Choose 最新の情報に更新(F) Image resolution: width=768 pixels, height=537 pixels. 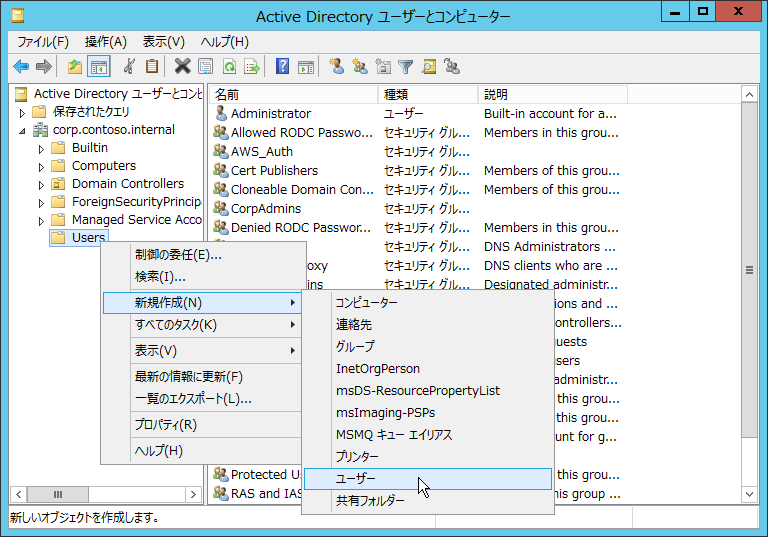[x=201, y=377]
